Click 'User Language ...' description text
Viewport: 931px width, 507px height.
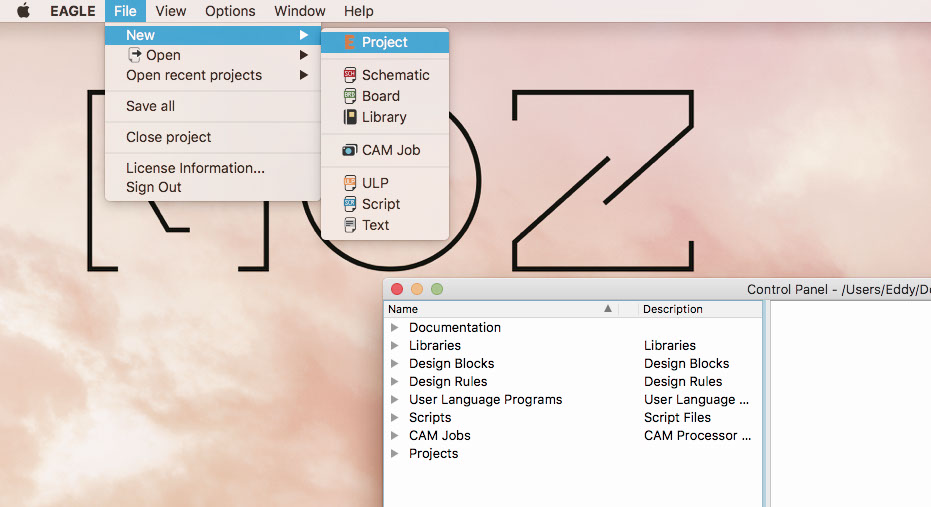696,400
